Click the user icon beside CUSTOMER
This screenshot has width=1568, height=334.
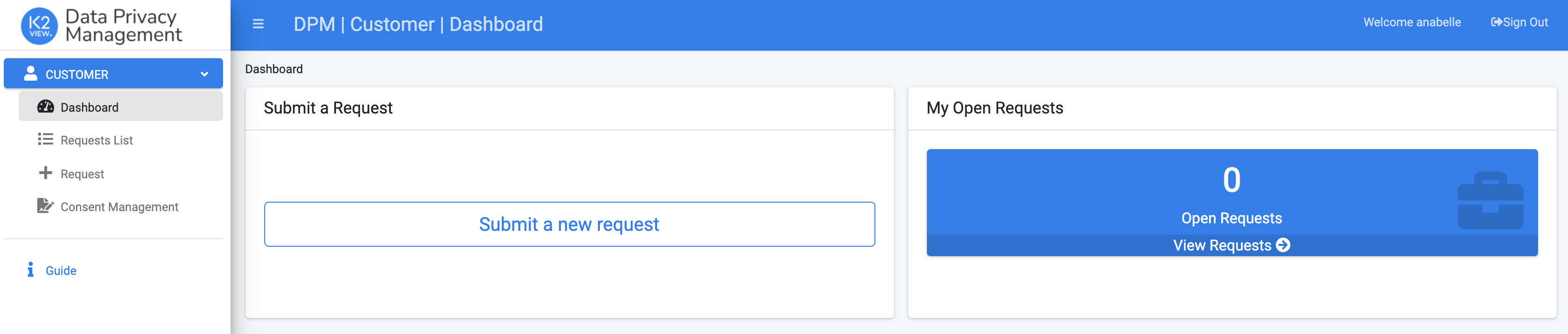pyautogui.click(x=30, y=74)
